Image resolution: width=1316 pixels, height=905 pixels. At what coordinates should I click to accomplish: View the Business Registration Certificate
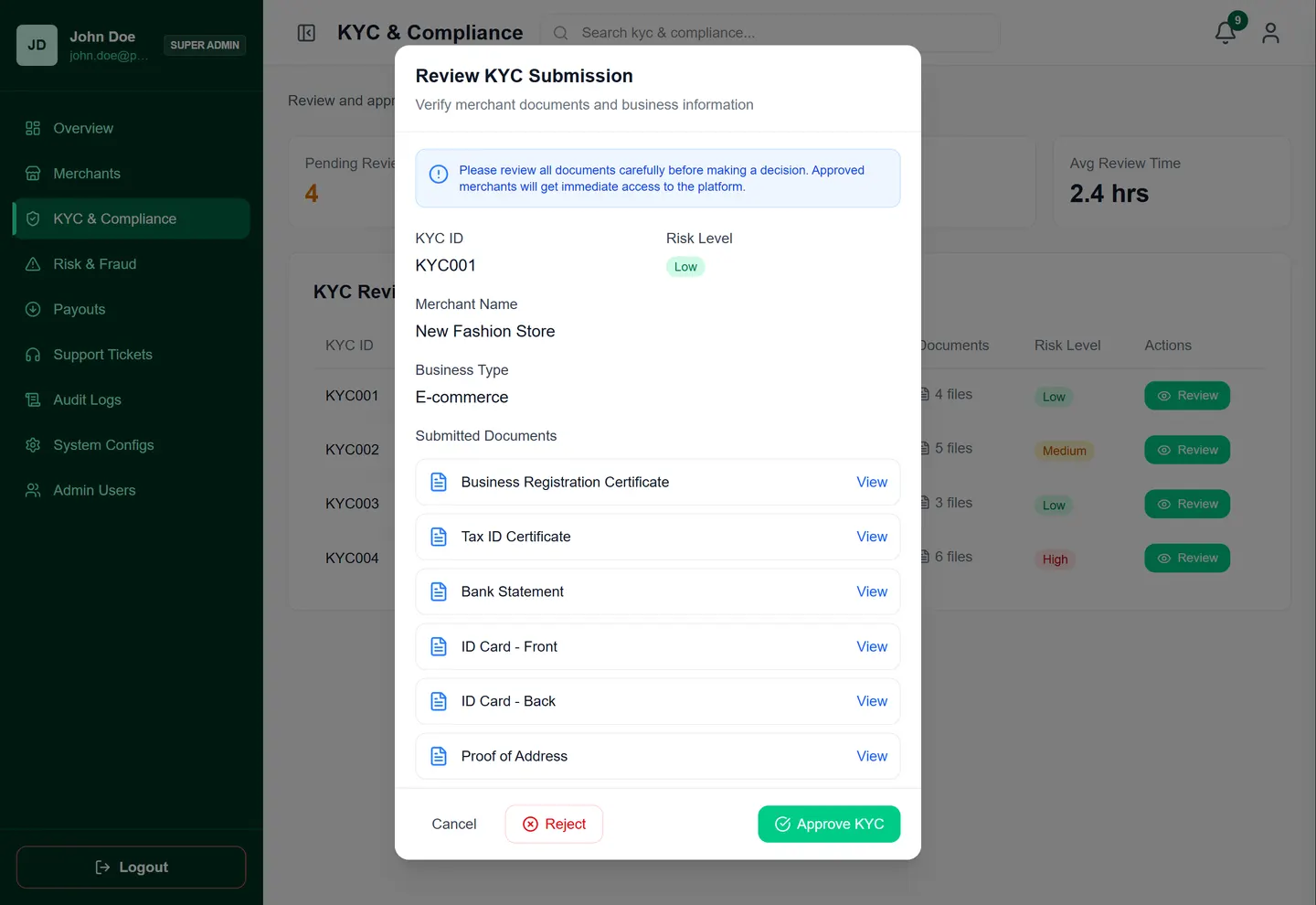point(872,482)
